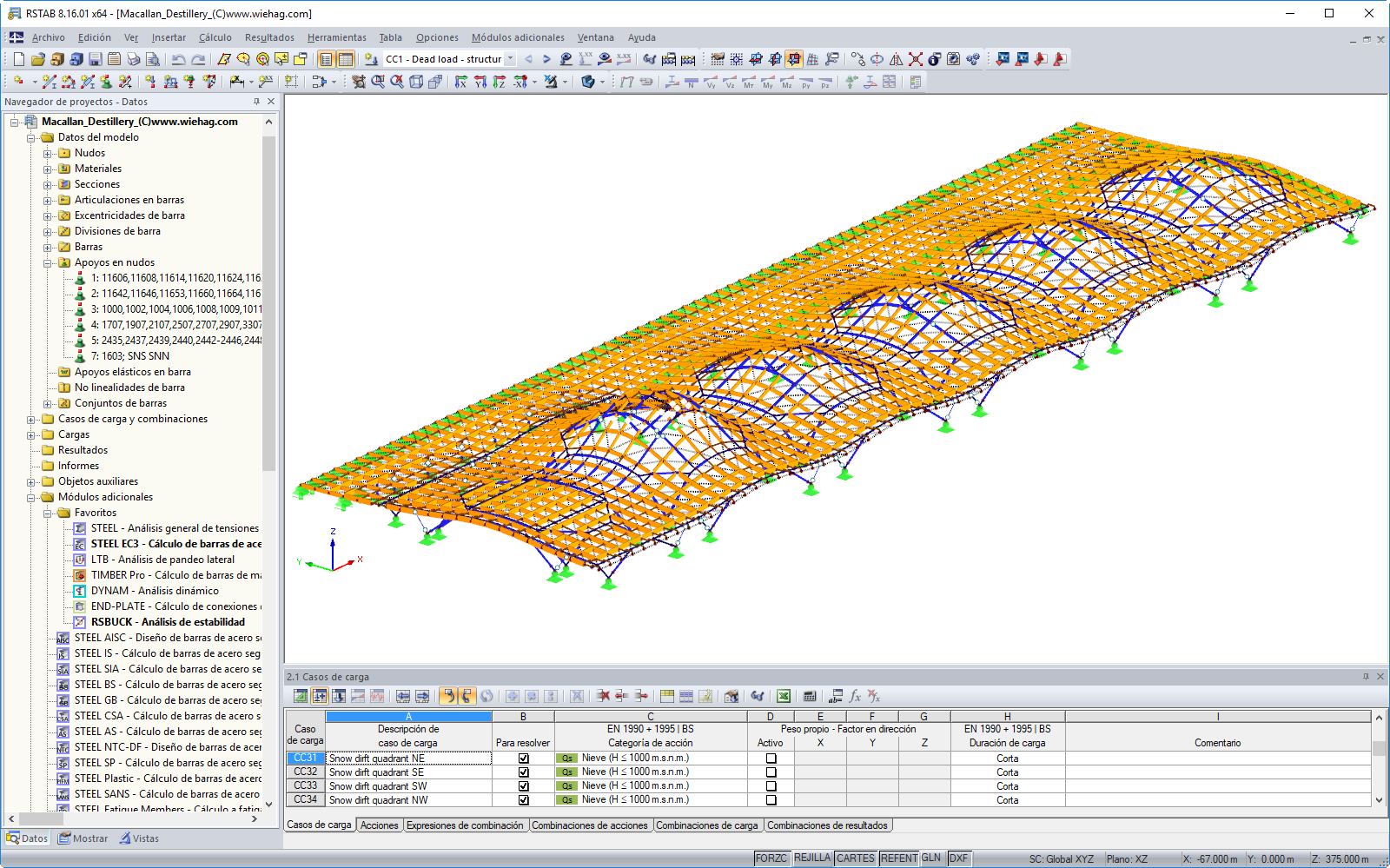Viewport: 1390px width, 868px height.
Task: Select STEEL EC3 module in tree
Action: [x=175, y=544]
